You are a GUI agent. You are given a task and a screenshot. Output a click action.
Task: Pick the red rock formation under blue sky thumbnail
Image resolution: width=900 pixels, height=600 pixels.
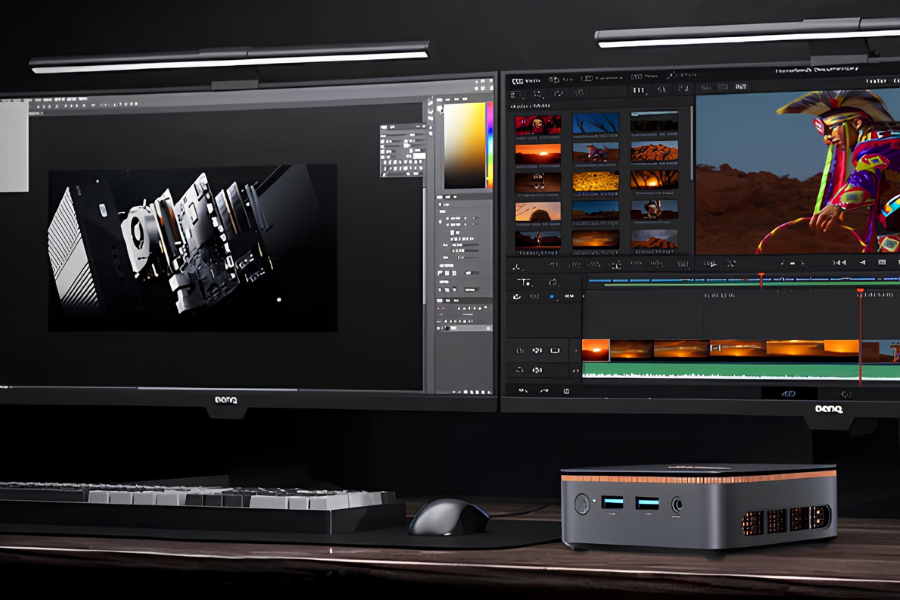(x=654, y=152)
